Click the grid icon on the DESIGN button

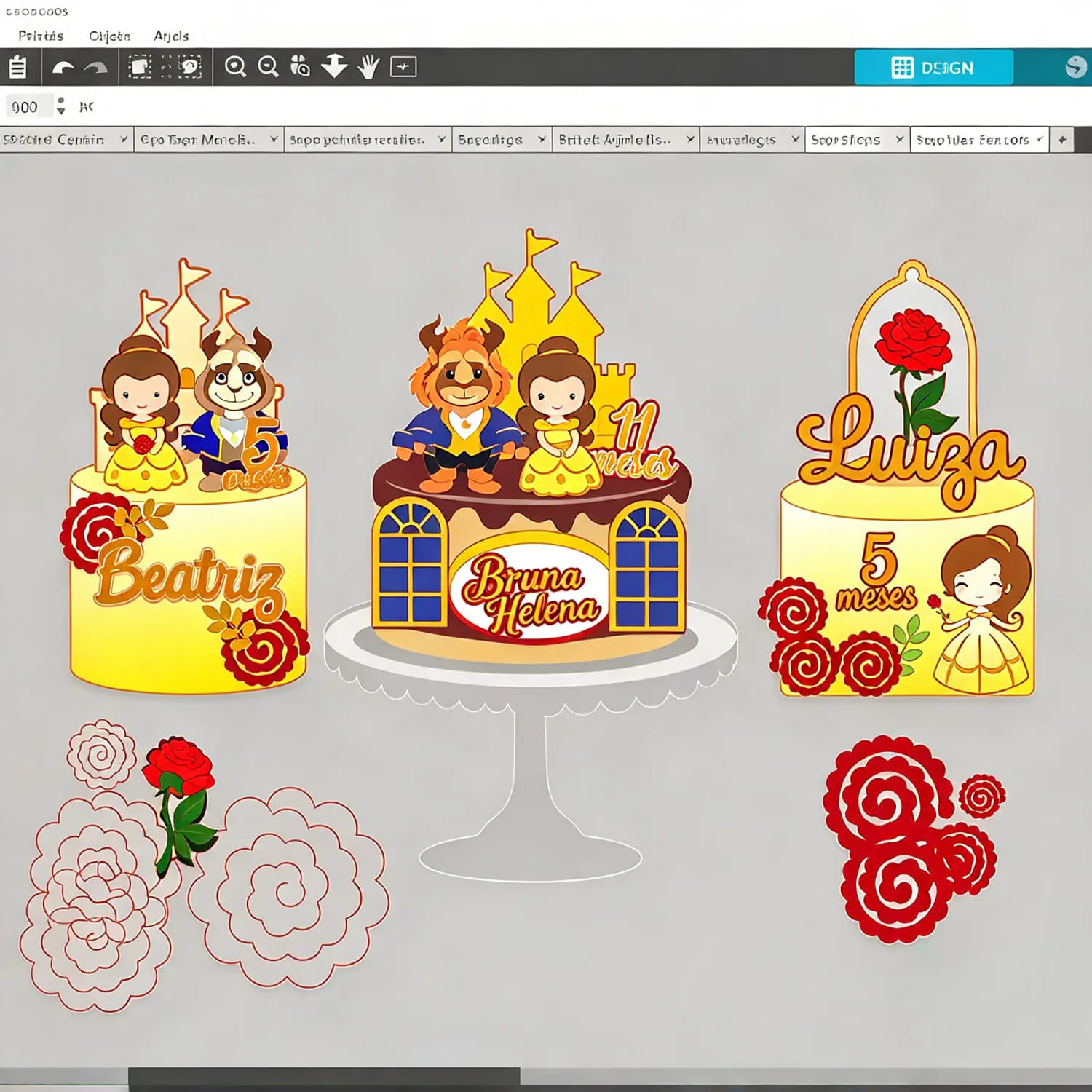pos(902,68)
